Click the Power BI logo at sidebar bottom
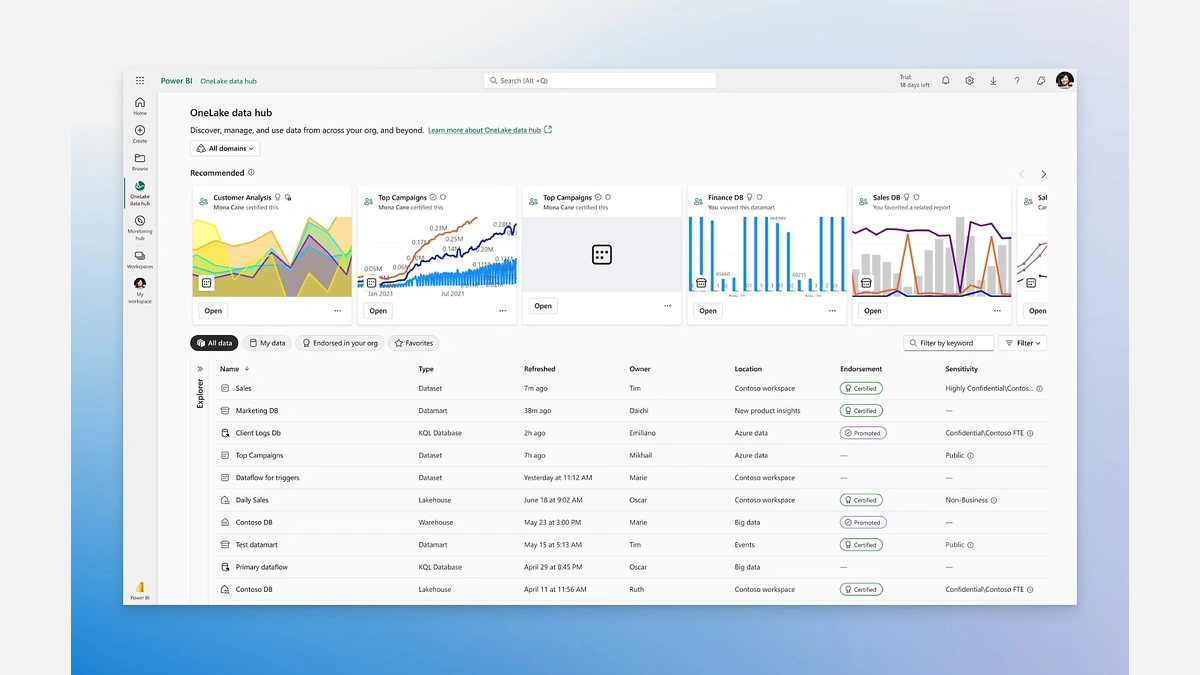1200x675 pixels. coord(140,590)
